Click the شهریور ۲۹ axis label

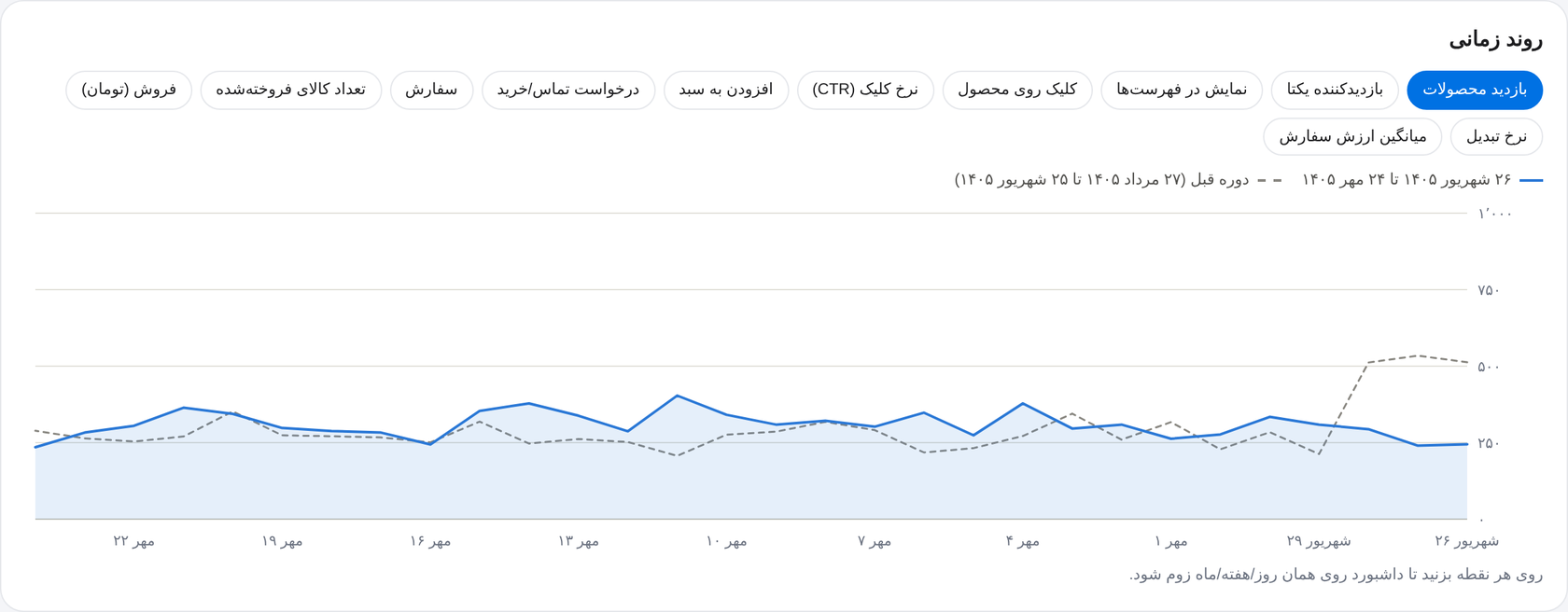tap(1319, 541)
